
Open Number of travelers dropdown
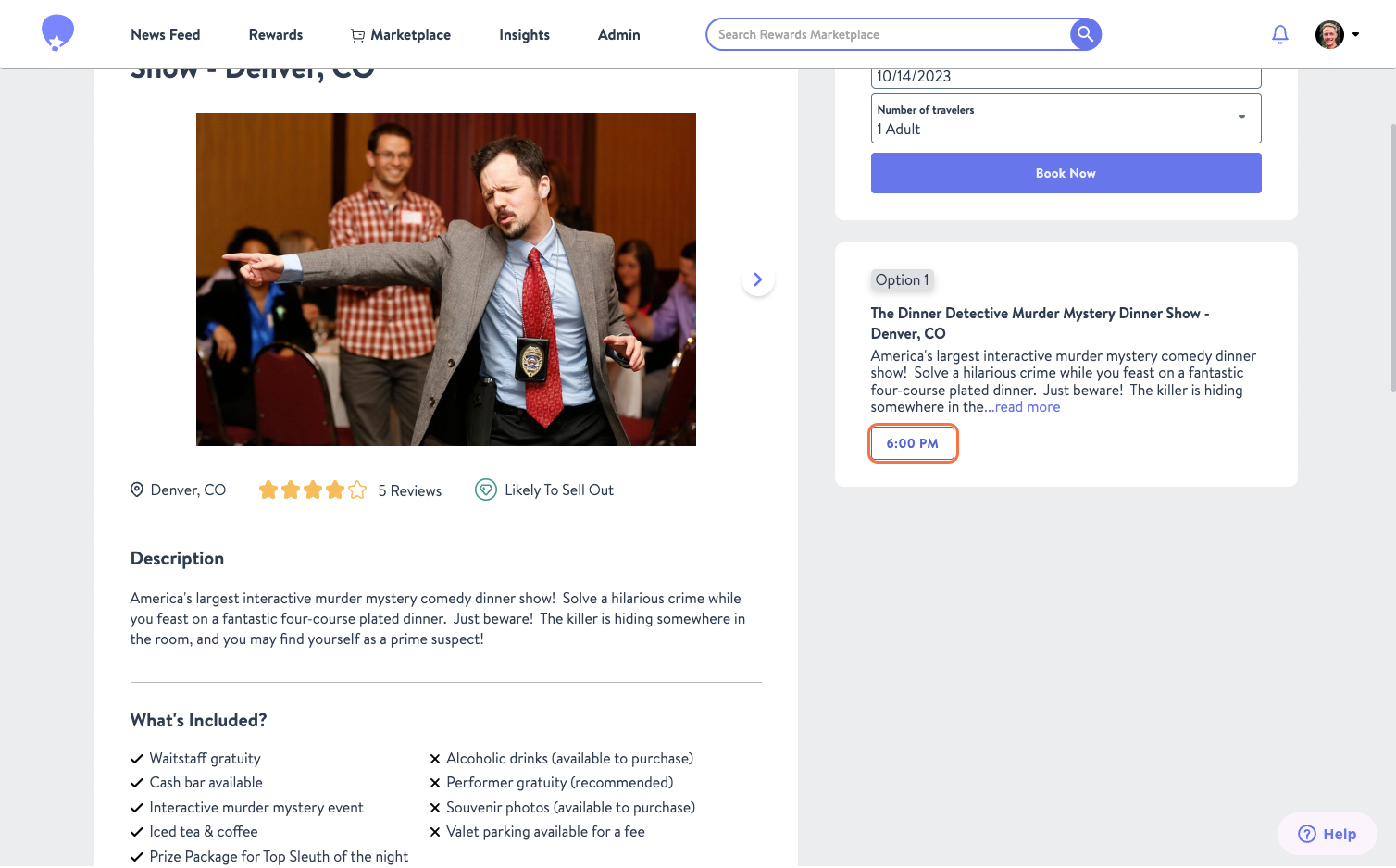pos(1066,118)
